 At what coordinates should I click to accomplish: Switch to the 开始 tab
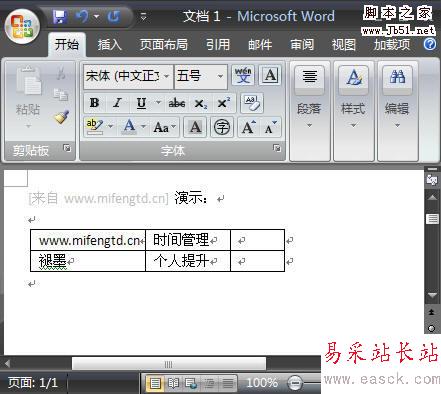coord(67,44)
